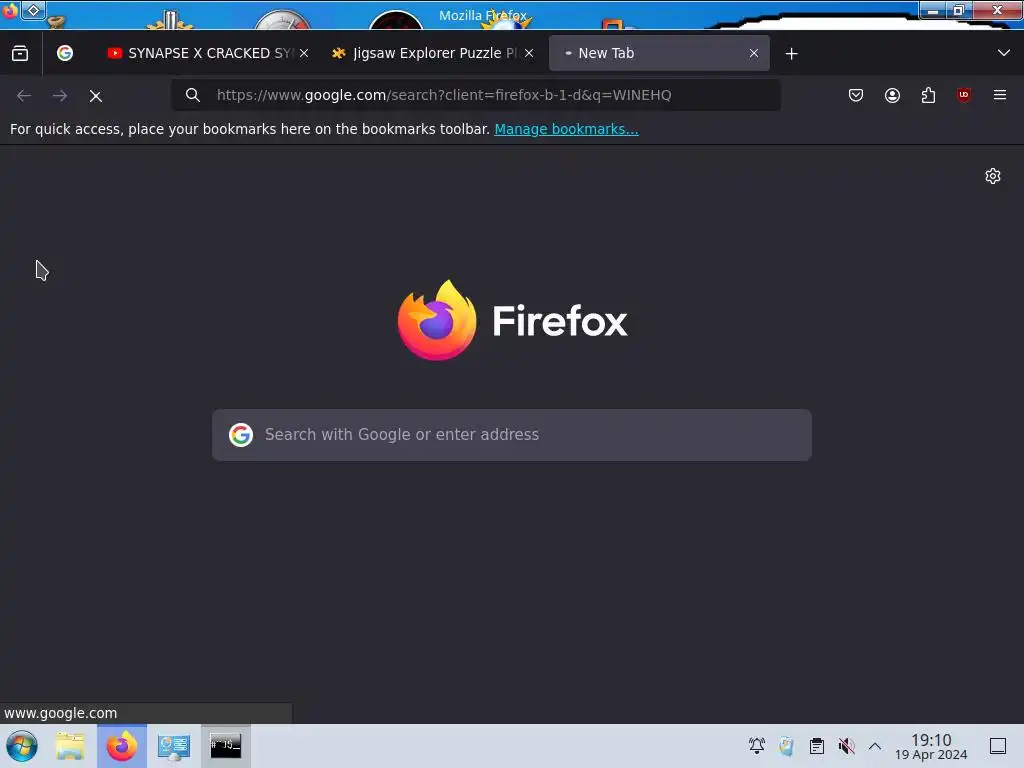Close the SYNAPSE X CRACKED tab
Screen dimensions: 1024x768
point(304,53)
